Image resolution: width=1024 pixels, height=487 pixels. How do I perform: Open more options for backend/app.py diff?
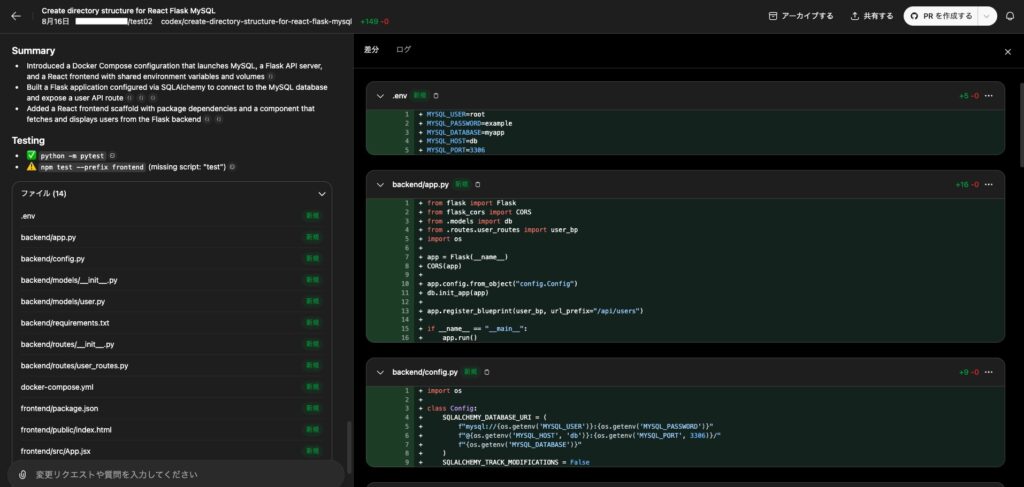tap(989, 185)
